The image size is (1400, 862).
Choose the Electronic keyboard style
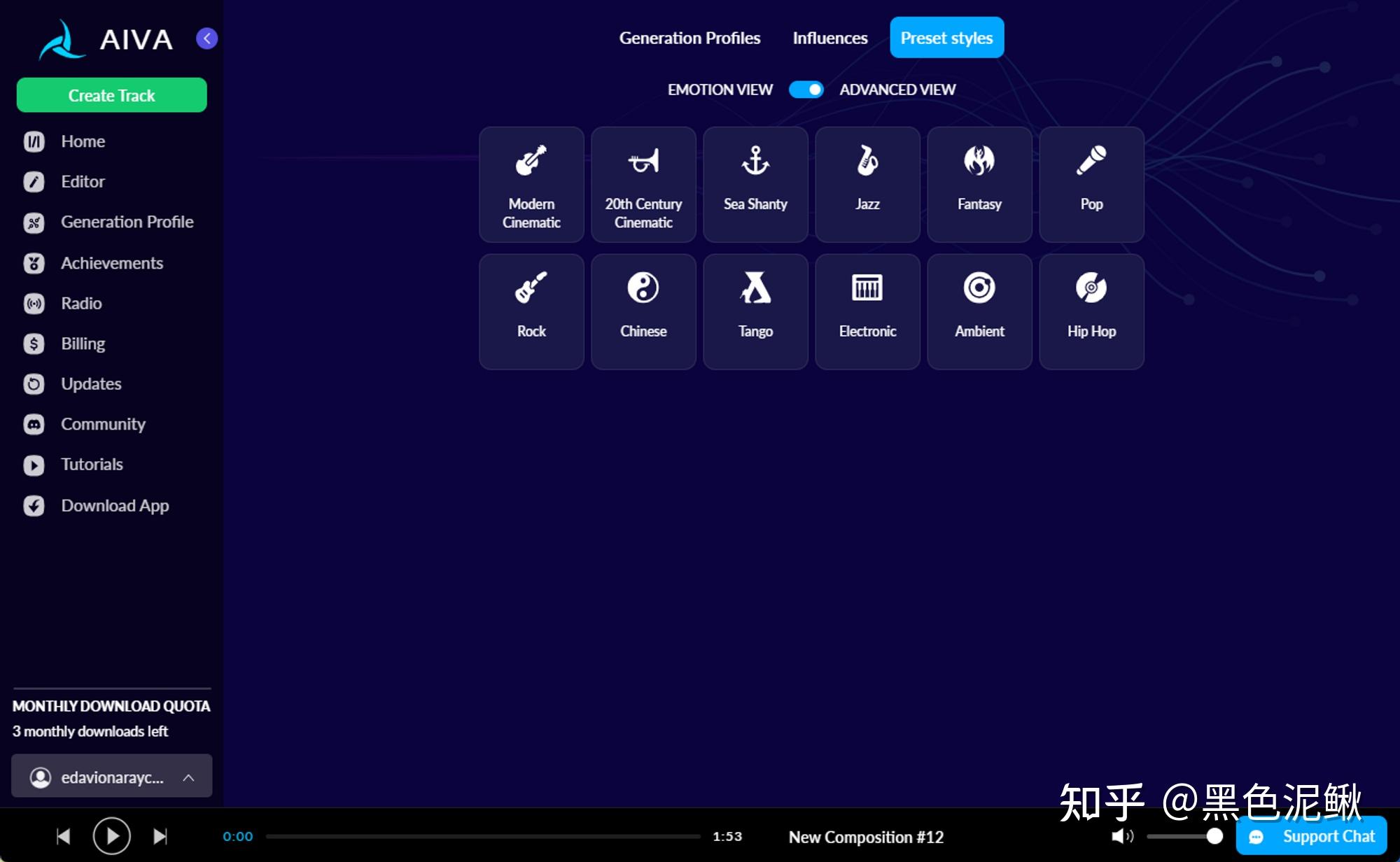[x=867, y=311]
